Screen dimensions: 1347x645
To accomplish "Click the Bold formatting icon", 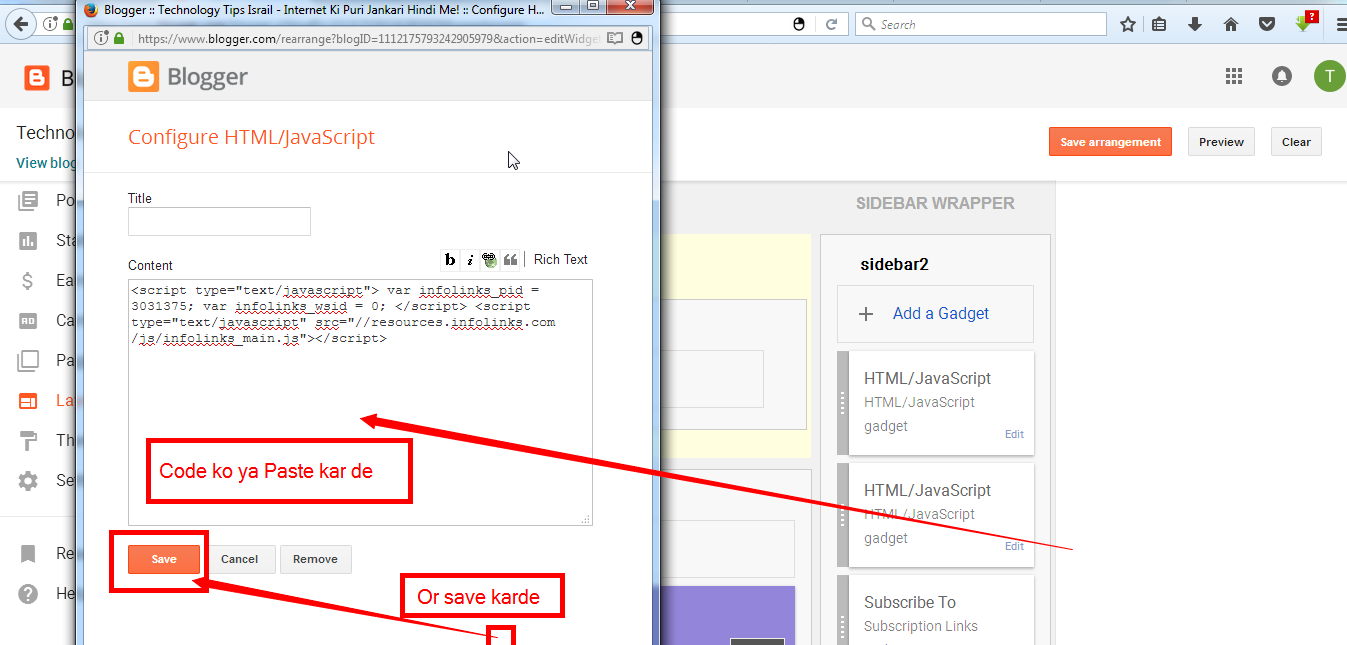I will pos(450,260).
